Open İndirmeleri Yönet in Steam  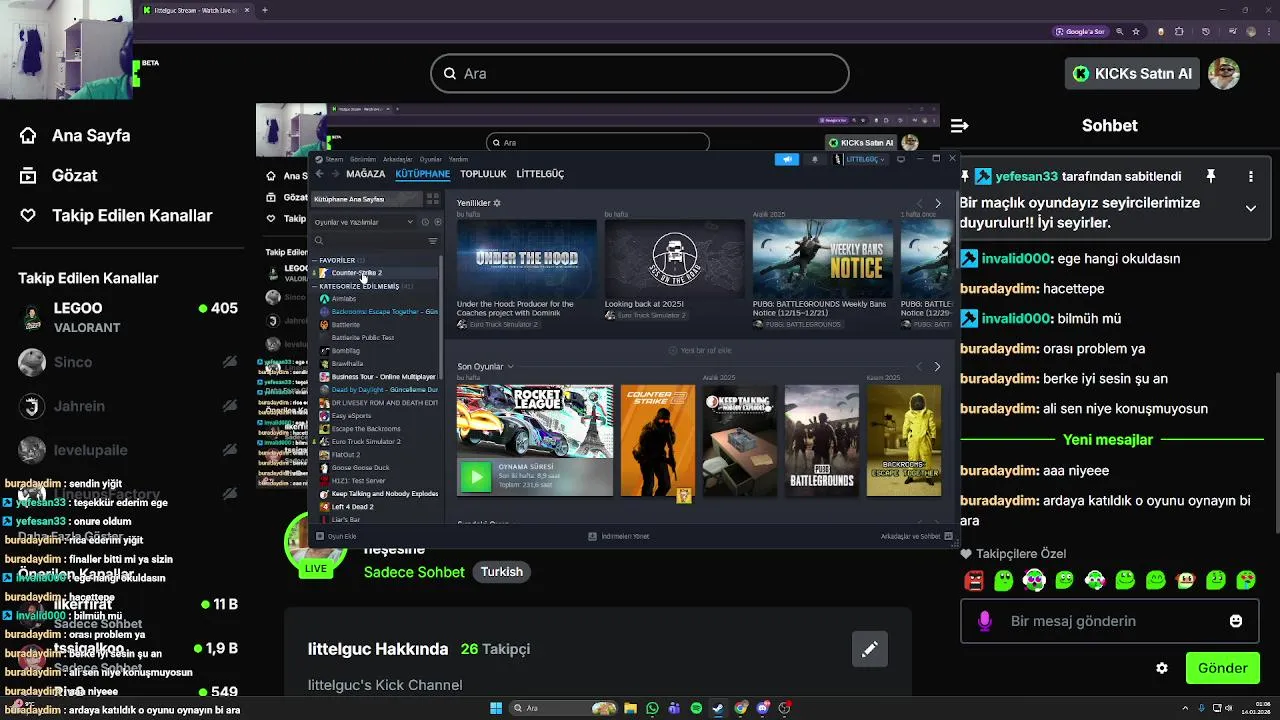[x=619, y=536]
